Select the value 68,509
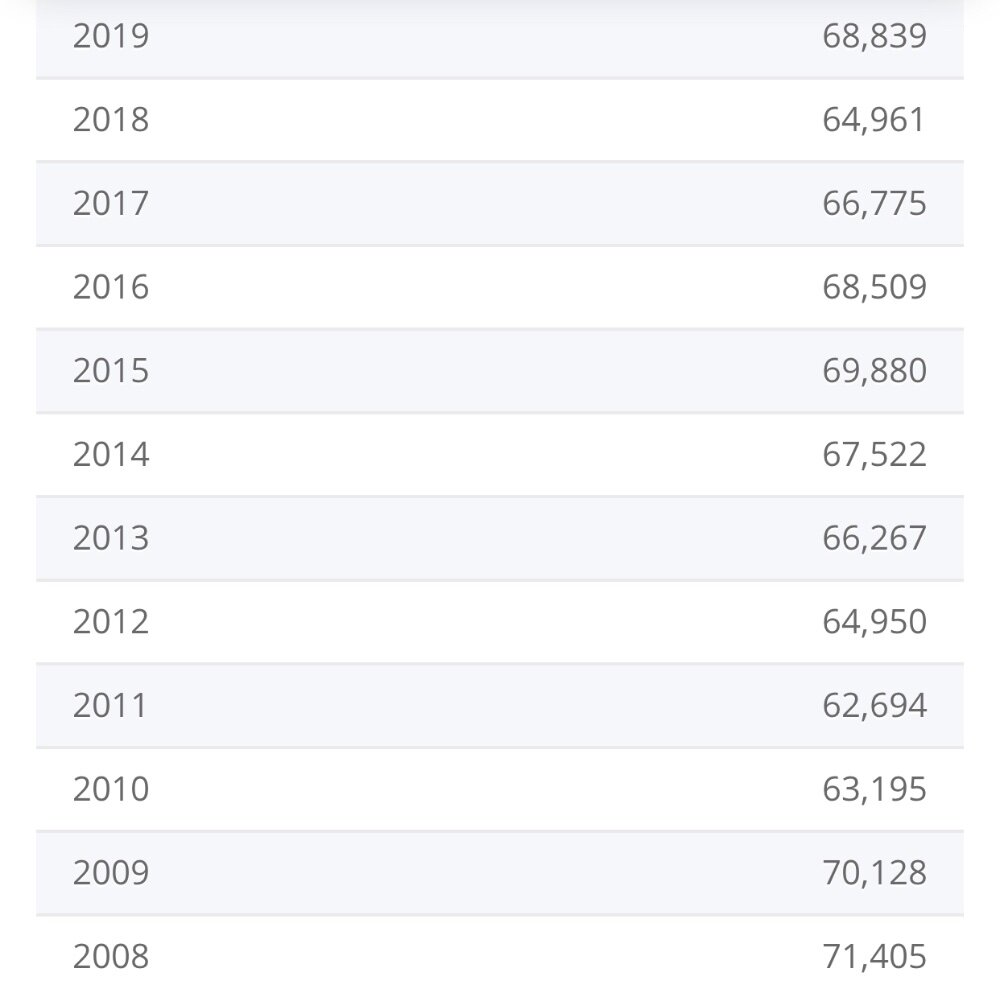1000x993 pixels. (874, 287)
